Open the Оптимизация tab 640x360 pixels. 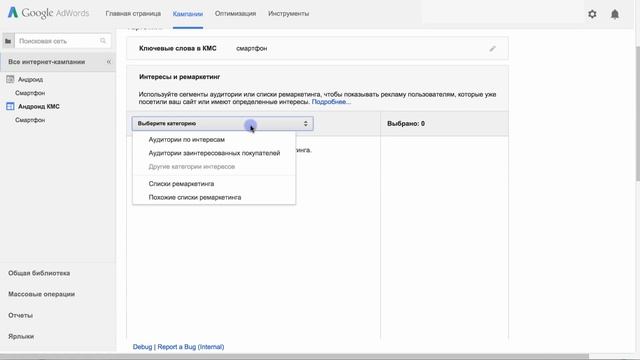tap(236, 13)
